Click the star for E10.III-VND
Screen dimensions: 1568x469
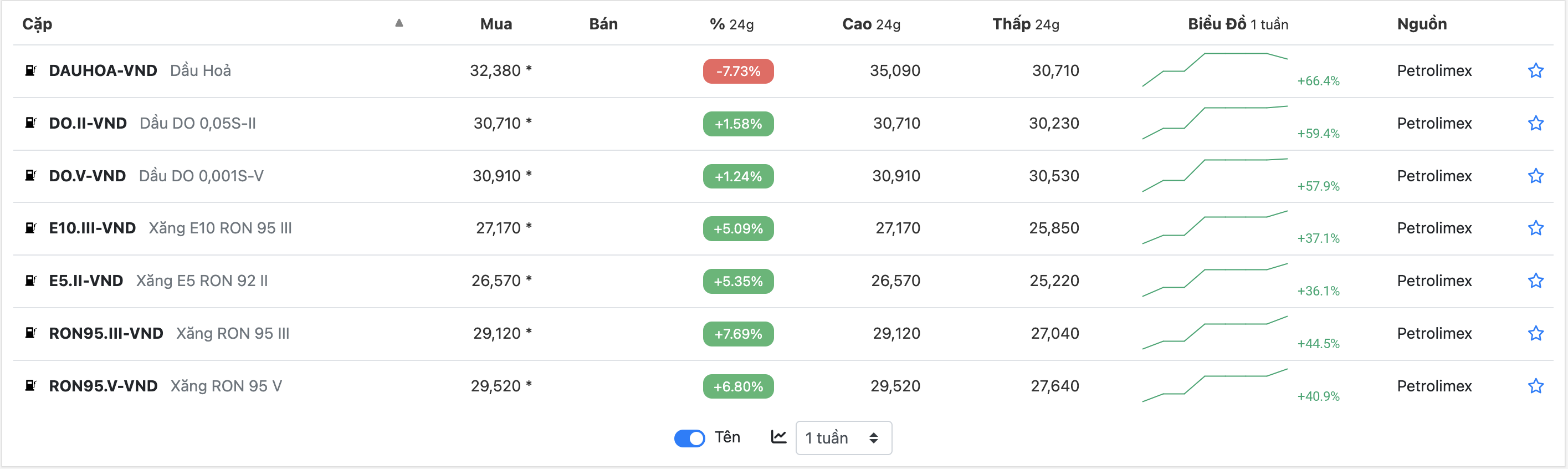click(1535, 228)
